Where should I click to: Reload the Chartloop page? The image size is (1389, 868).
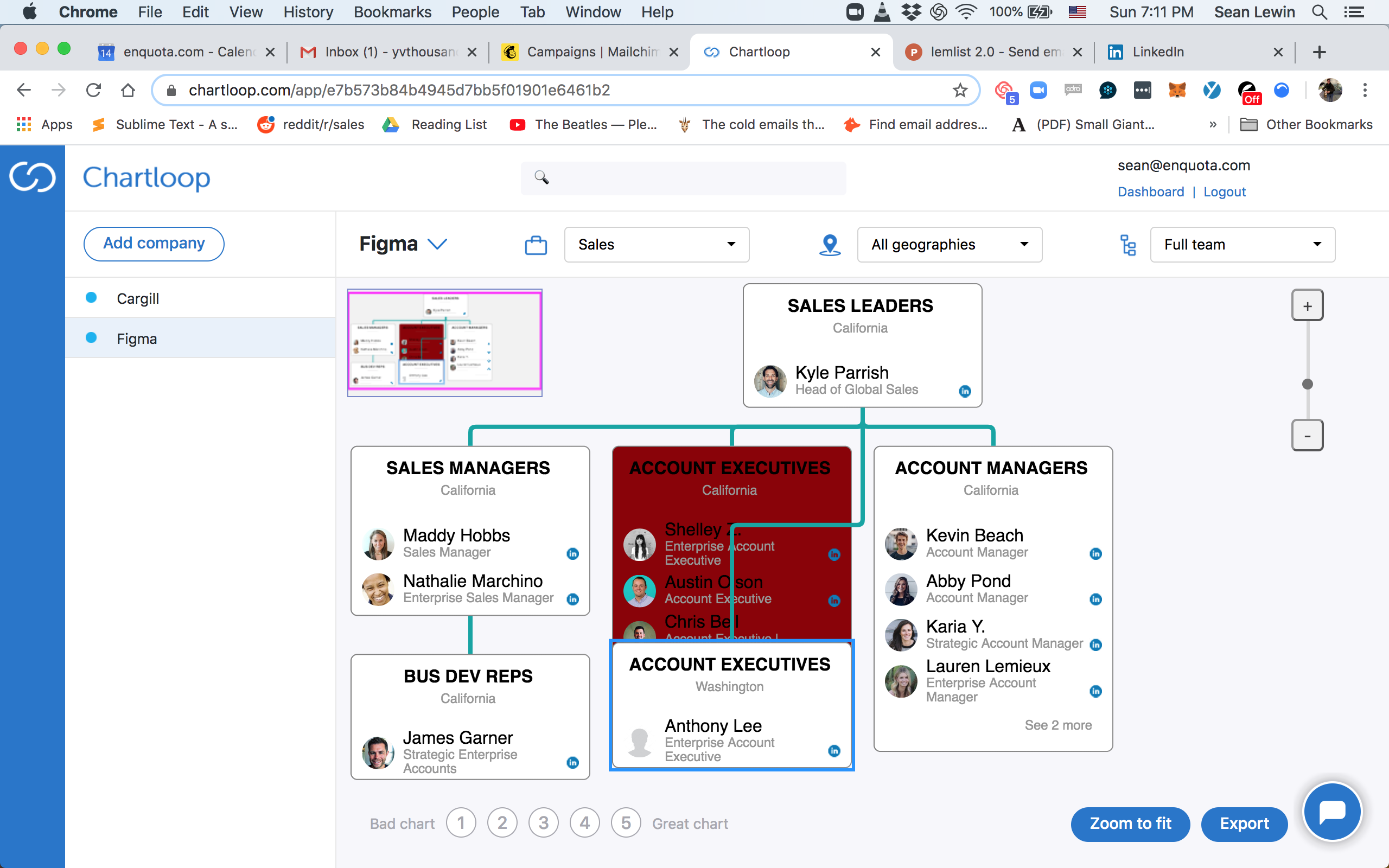pyautogui.click(x=93, y=90)
